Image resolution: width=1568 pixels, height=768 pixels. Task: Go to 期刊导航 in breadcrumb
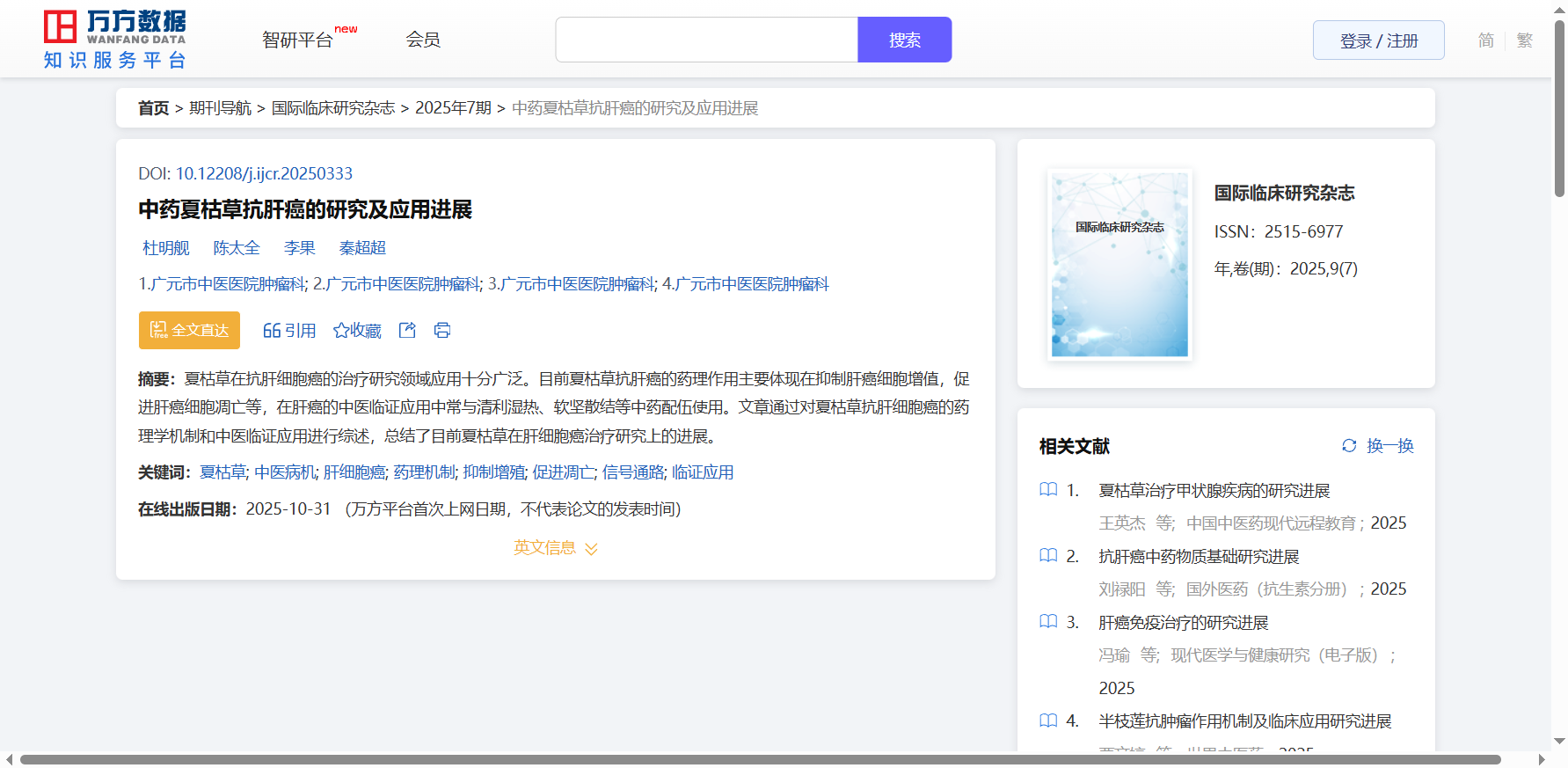220,108
